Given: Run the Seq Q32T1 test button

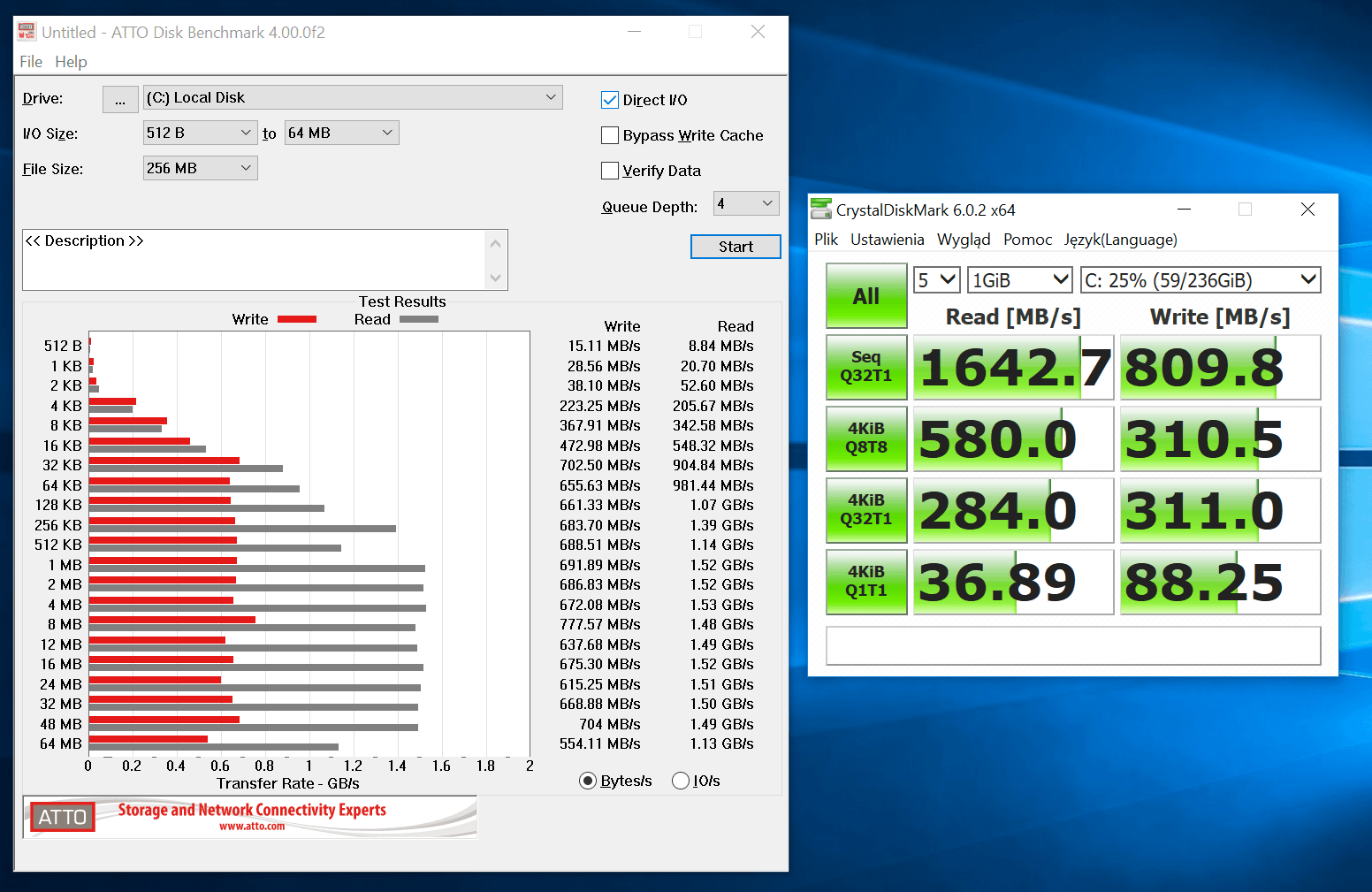Looking at the screenshot, I should click(x=866, y=367).
